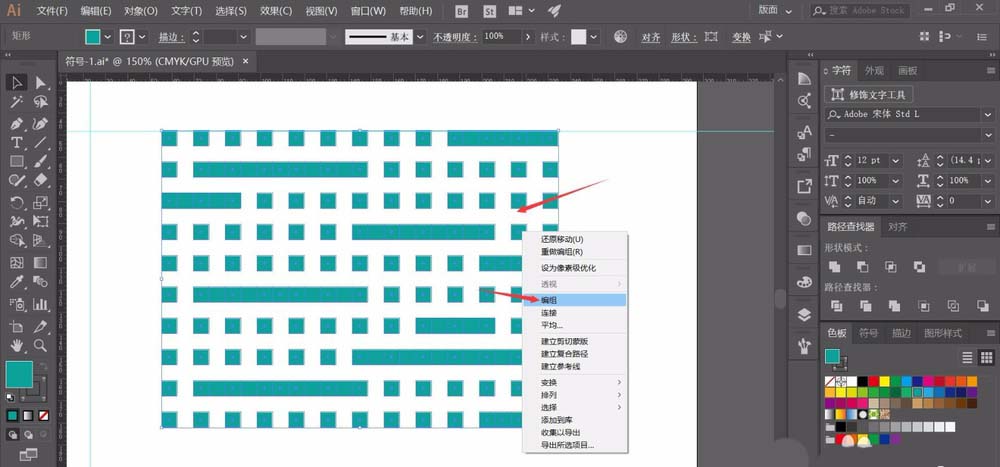Open the Recolor Artwork wheel icon

coord(620,36)
